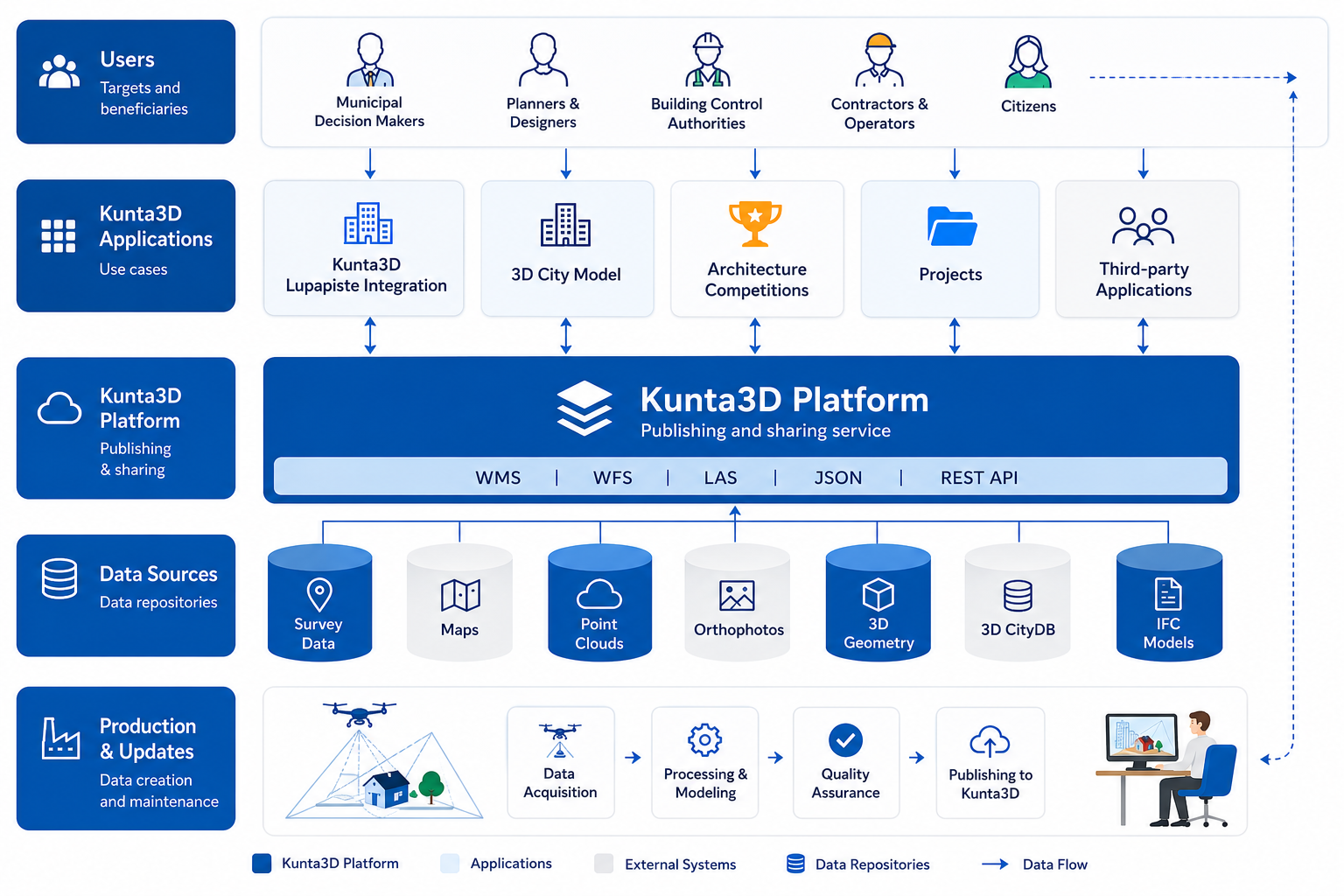The width and height of the screenshot is (1344, 896).
Task: Click the '3D City Model' label
Action: click(x=566, y=275)
